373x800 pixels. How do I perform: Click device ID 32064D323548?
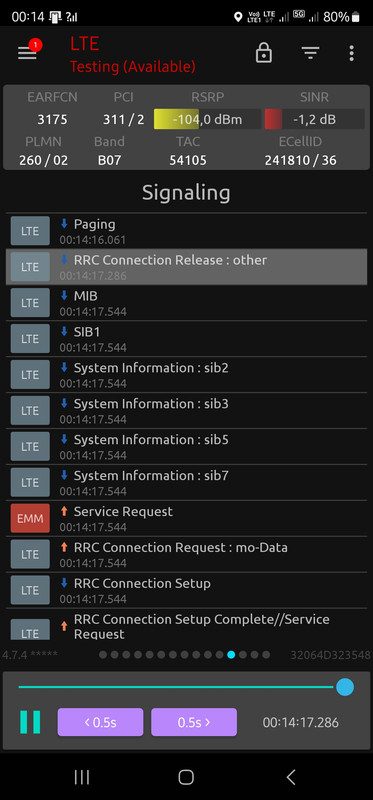331,655
